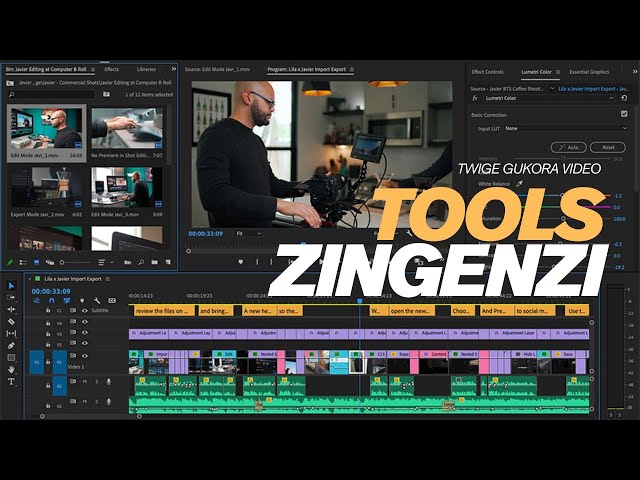Expand Source clip chevron in Lumetri panel
Screen dimensions: 640x480
click(x=552, y=89)
